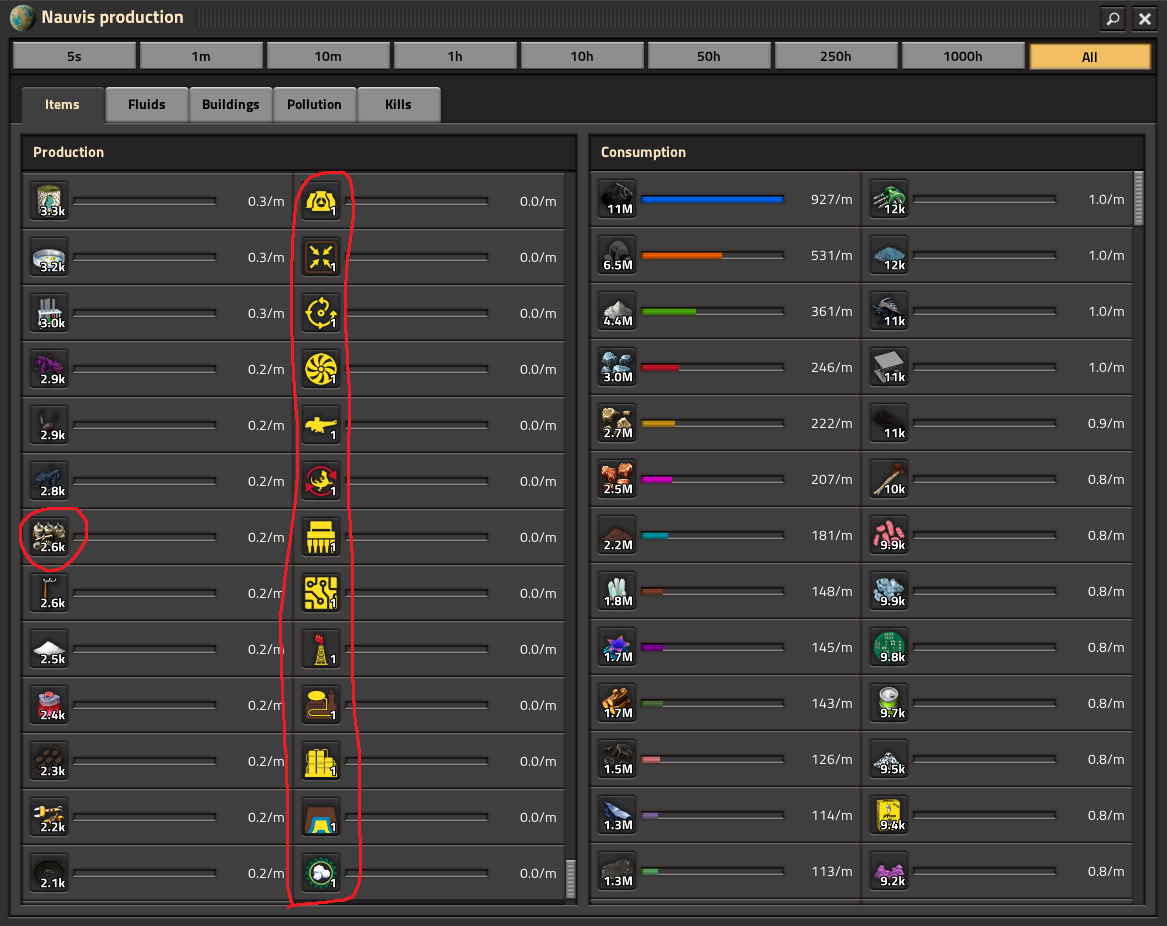Screen dimensions: 1167x926
Task: Click the Consumption panel heading
Action: click(643, 152)
